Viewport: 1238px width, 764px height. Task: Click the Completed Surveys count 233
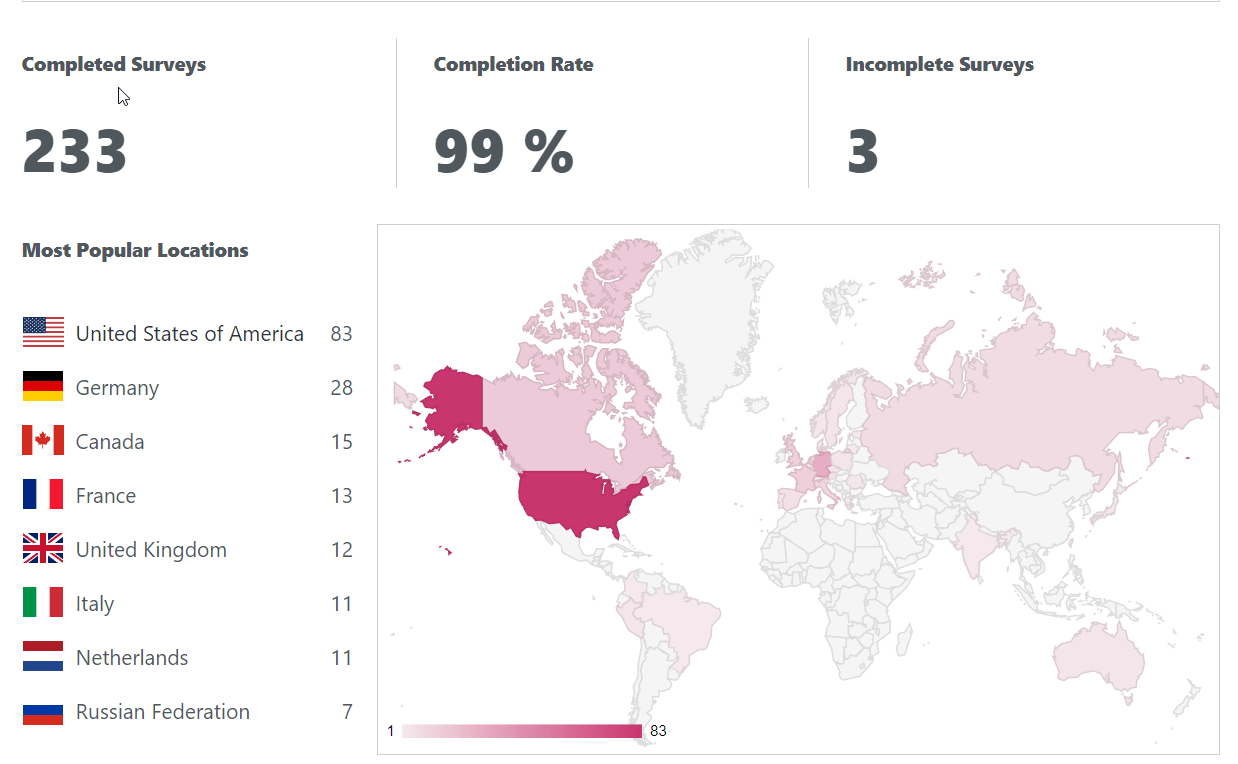click(x=75, y=152)
